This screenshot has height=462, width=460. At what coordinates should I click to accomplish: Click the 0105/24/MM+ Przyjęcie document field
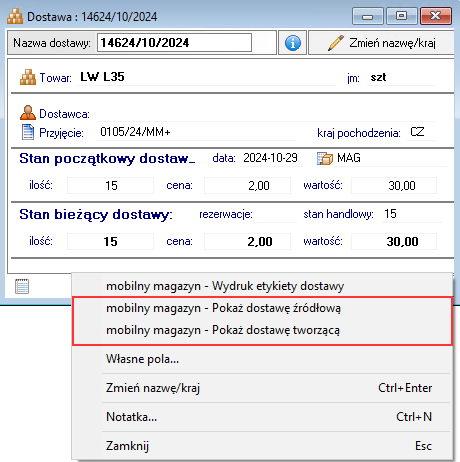196,132
